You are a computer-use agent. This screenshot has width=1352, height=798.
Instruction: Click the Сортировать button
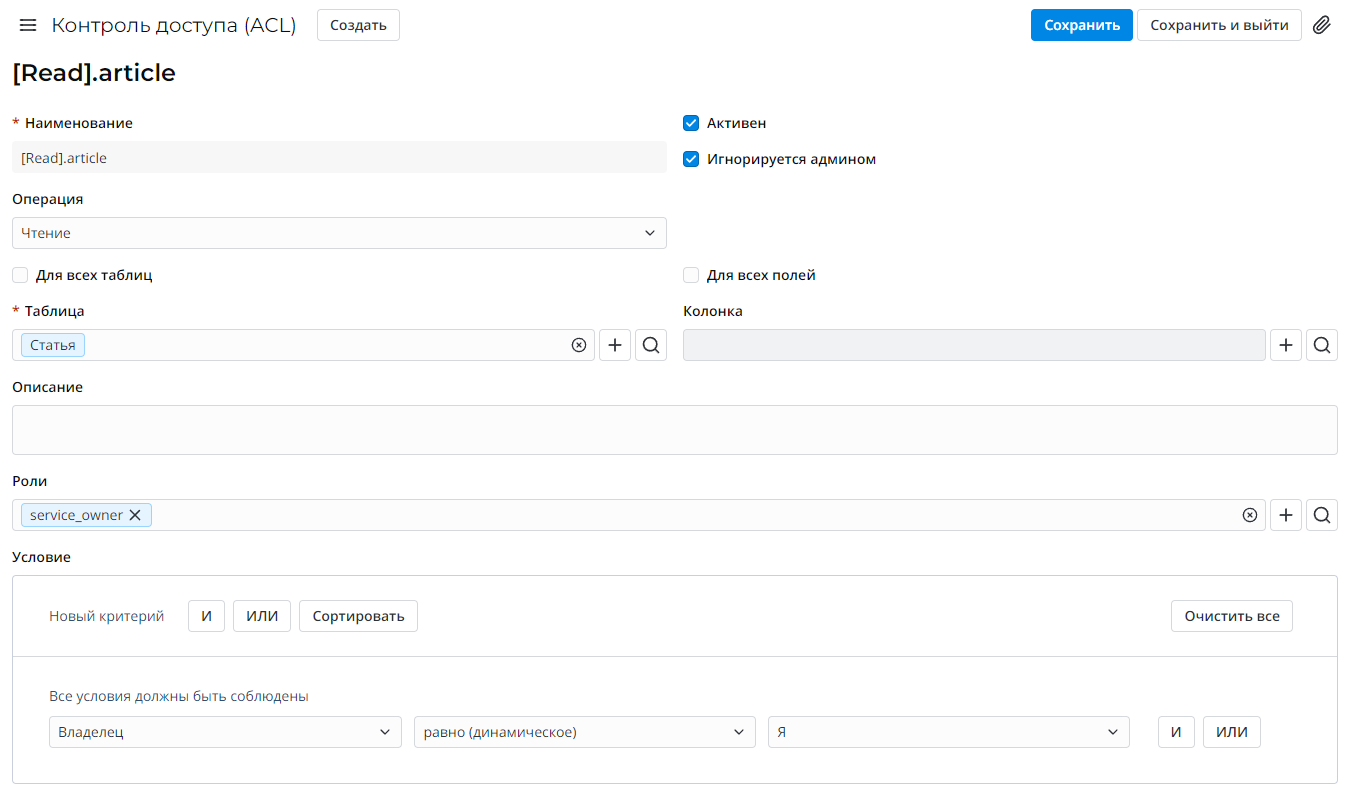point(358,616)
